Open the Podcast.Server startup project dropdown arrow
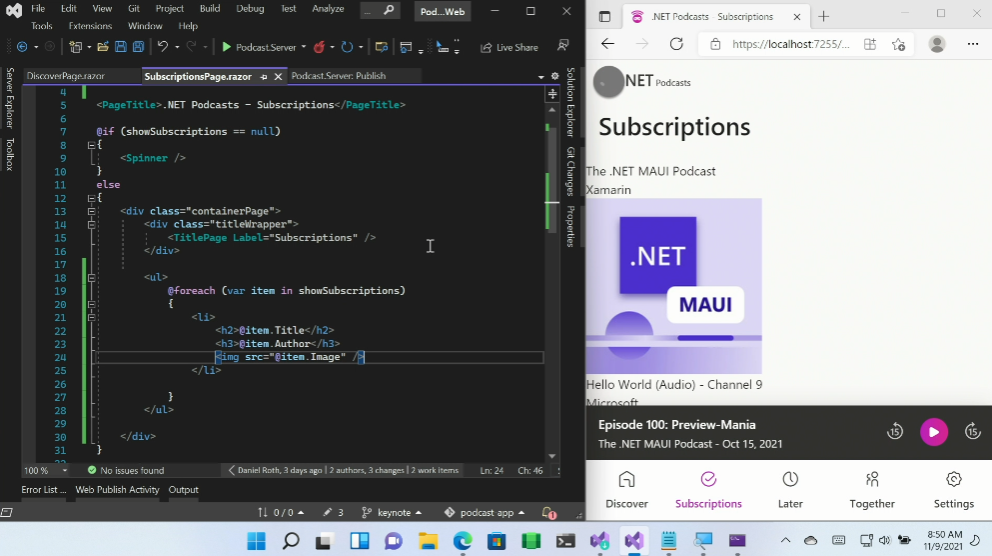The image size is (992, 556). pos(304,47)
